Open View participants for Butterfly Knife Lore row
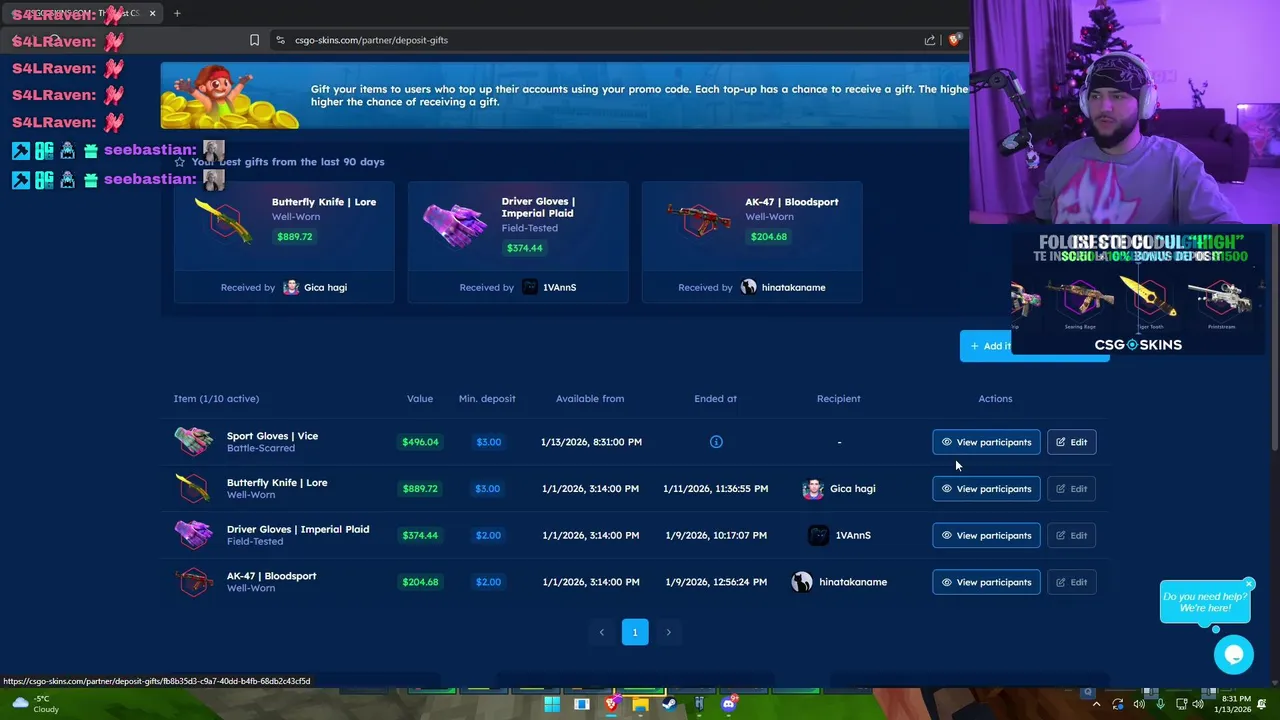This screenshot has width=1280, height=720. coord(986,489)
